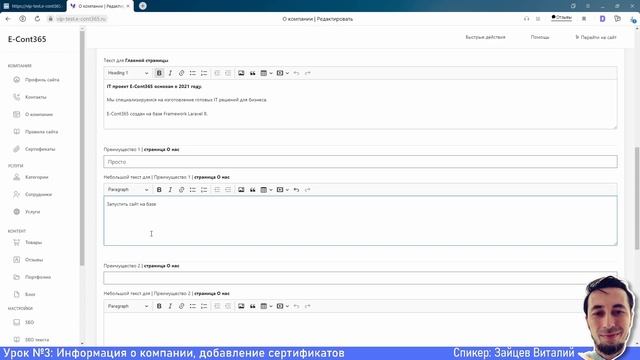Image resolution: width=640 pixels, height=360 pixels.
Task: Open insert media dropdown in Главная страница editor
Action: point(282,73)
